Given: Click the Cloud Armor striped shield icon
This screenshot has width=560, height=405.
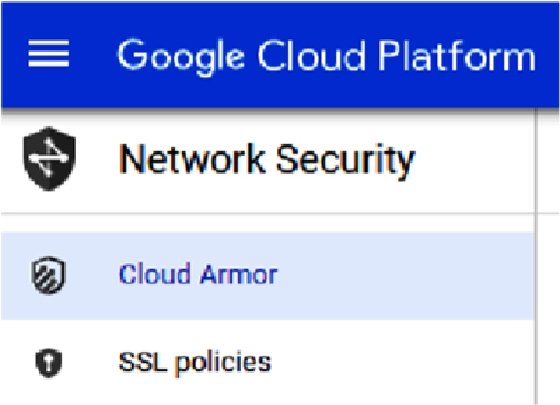Looking at the screenshot, I should click(x=49, y=275).
